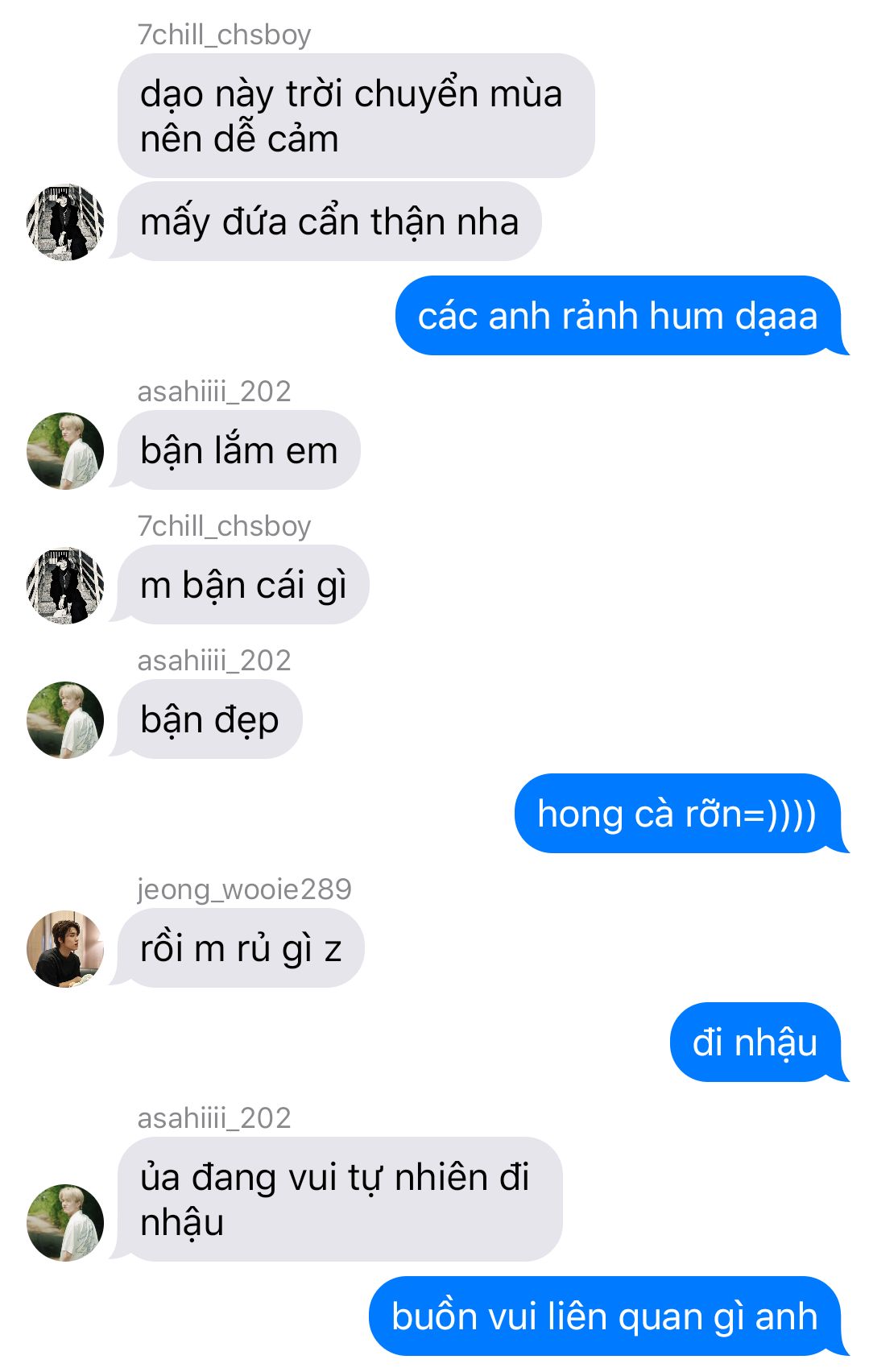
Task: Tap jeong_wooie289 profile picture
Action: click(x=65, y=949)
